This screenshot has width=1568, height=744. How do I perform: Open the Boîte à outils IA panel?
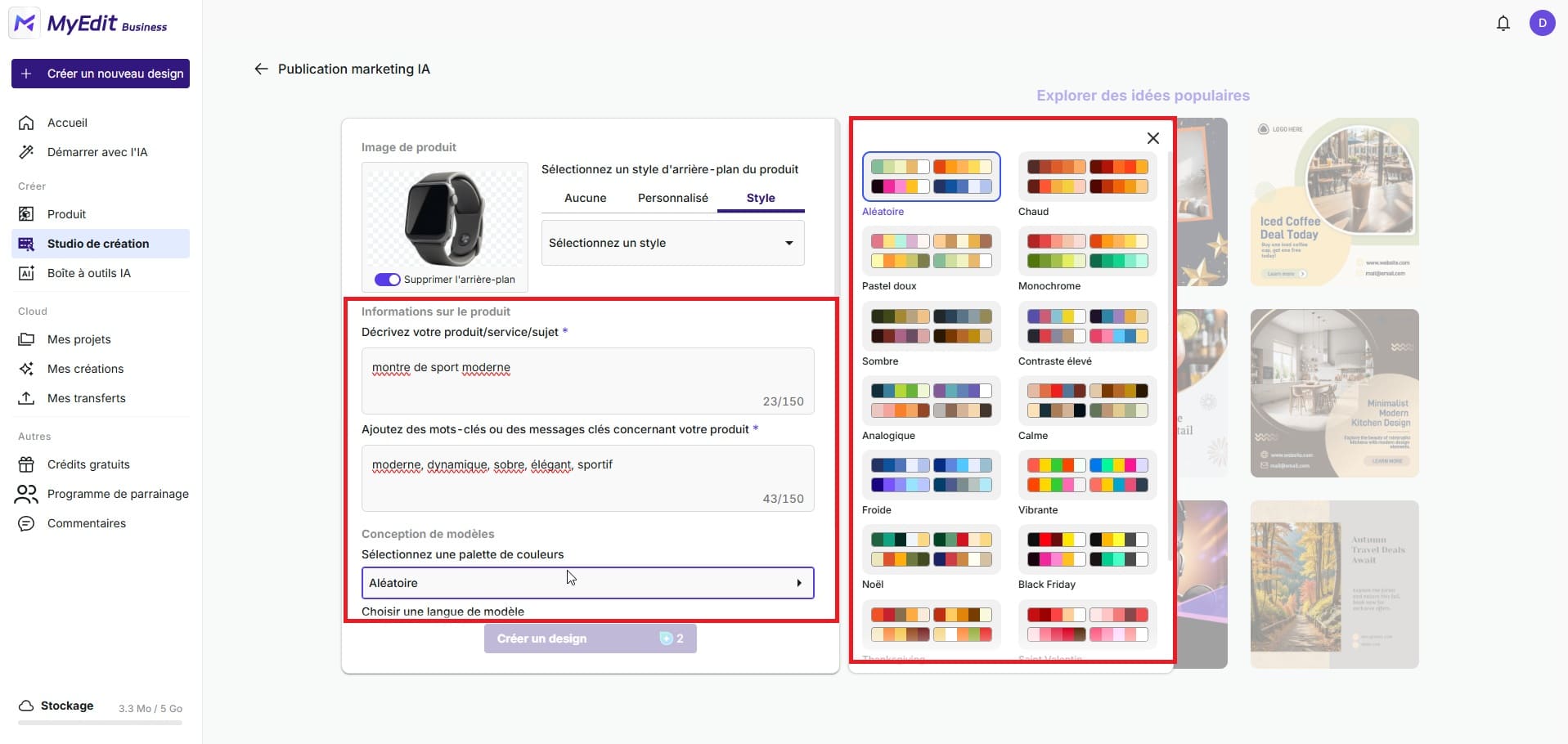88,272
